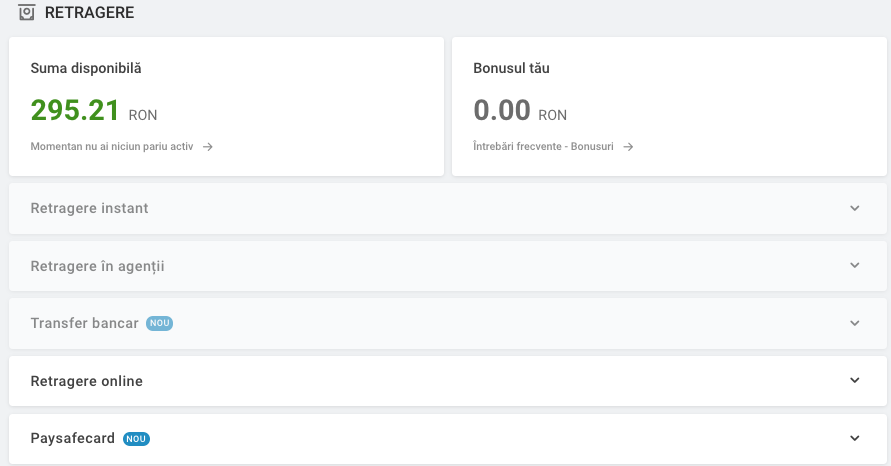Open the Retragere instant section label
The width and height of the screenshot is (891, 466).
tap(89, 209)
